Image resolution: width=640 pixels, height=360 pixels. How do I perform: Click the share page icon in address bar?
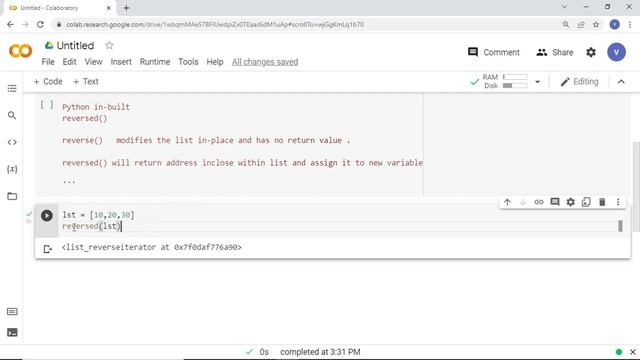pos(581,24)
